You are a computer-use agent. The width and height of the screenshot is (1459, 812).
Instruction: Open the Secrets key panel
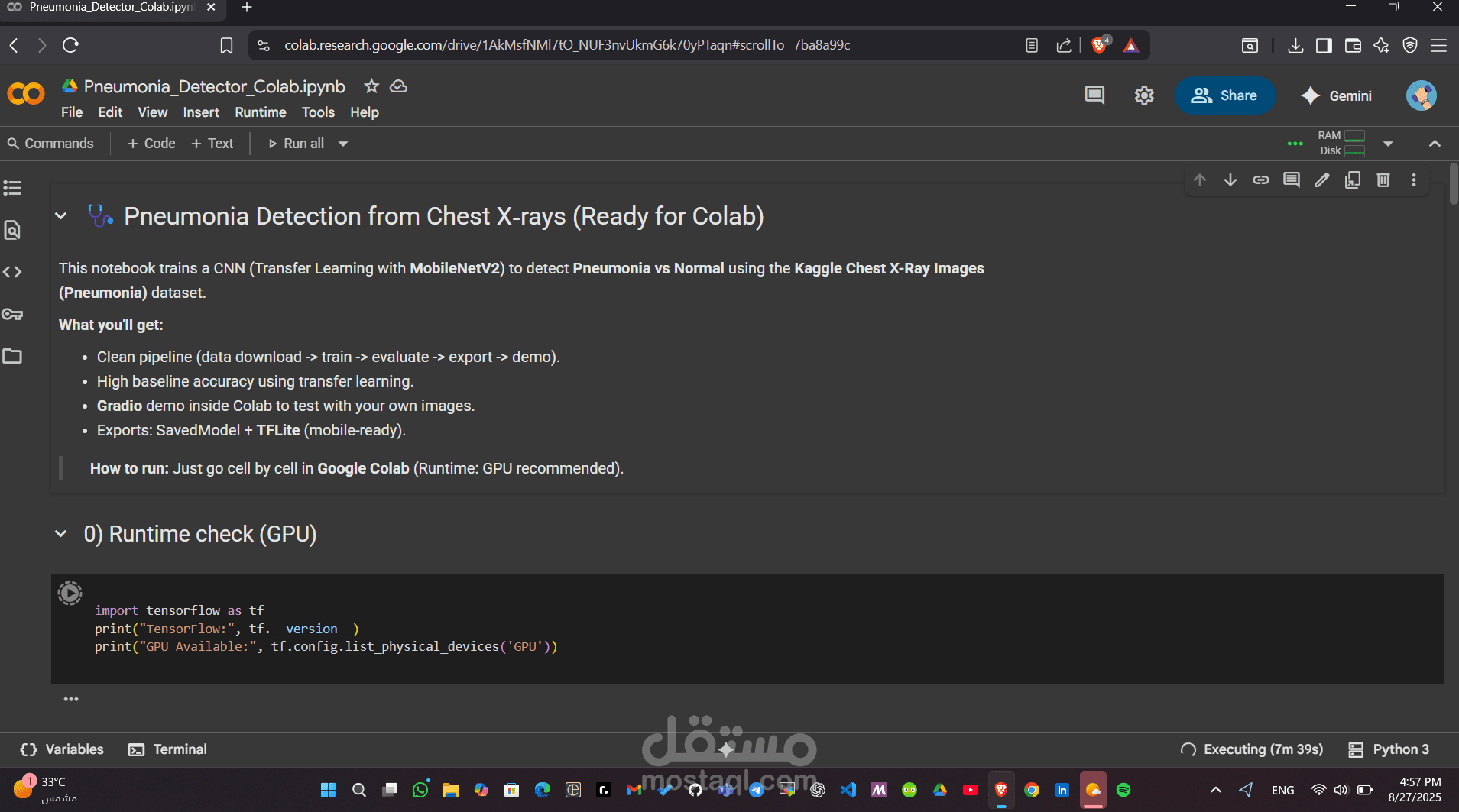pyautogui.click(x=12, y=314)
